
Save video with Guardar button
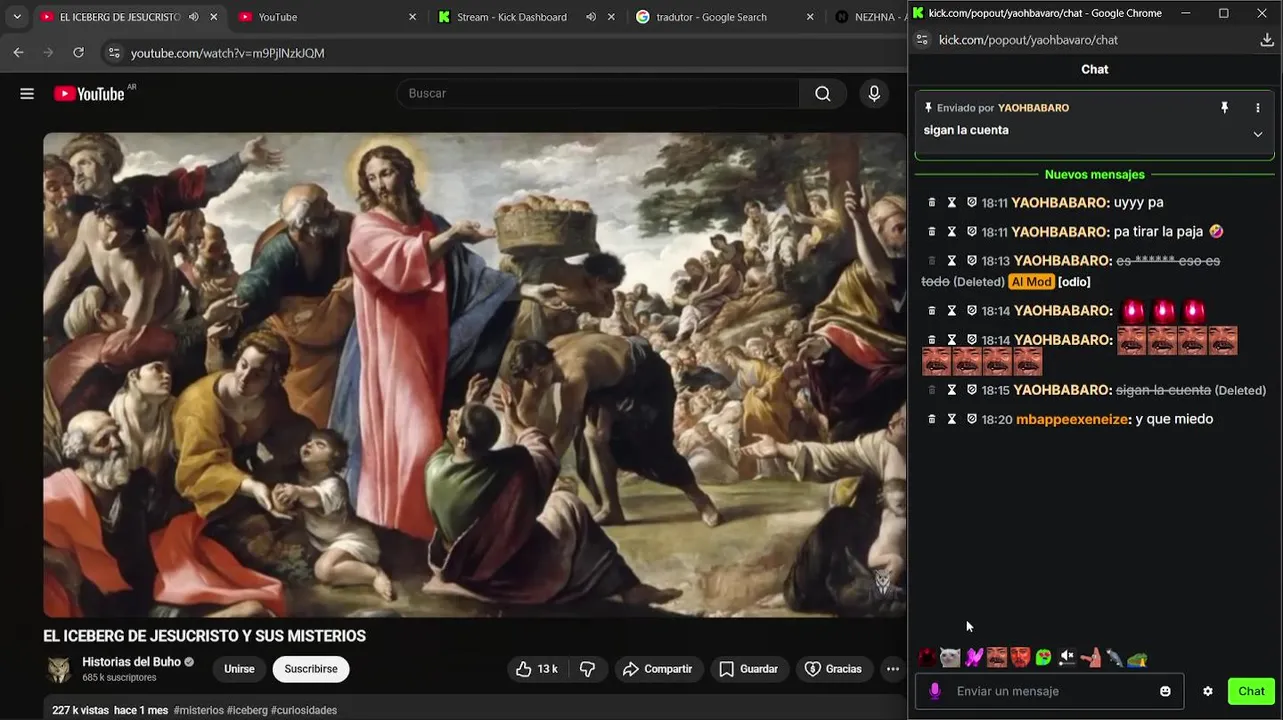click(x=748, y=669)
